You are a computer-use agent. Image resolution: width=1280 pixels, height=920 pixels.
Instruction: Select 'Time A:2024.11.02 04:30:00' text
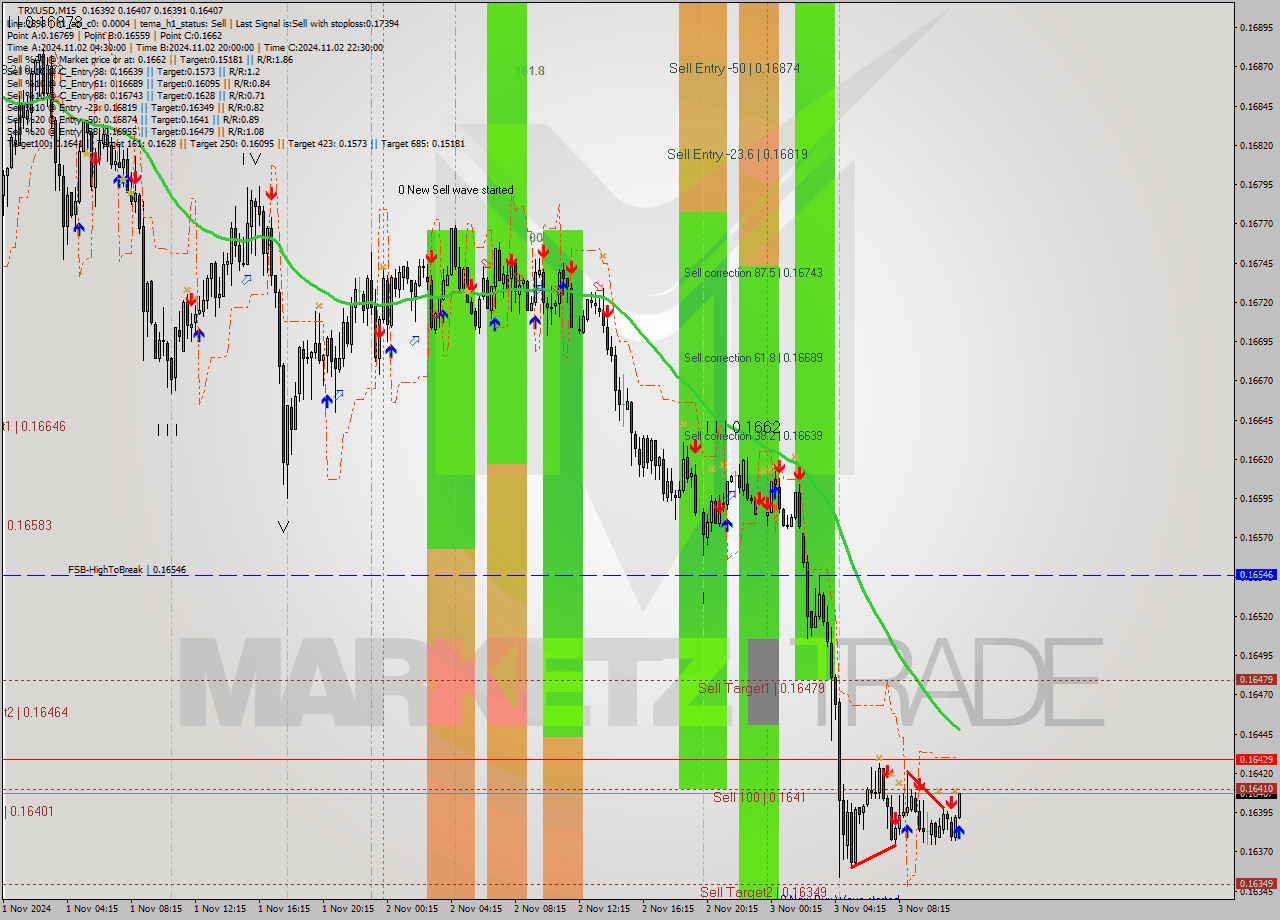point(66,47)
